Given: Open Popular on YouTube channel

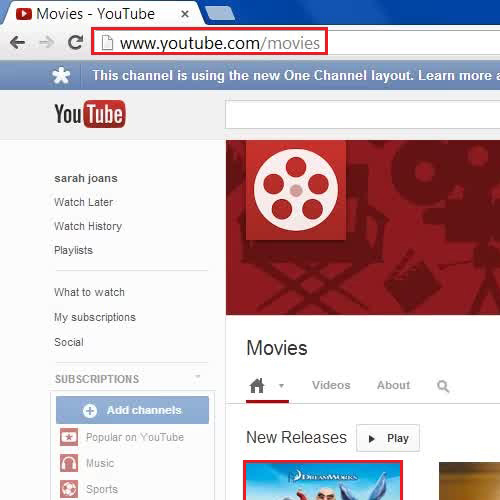Looking at the screenshot, I should click(135, 437).
